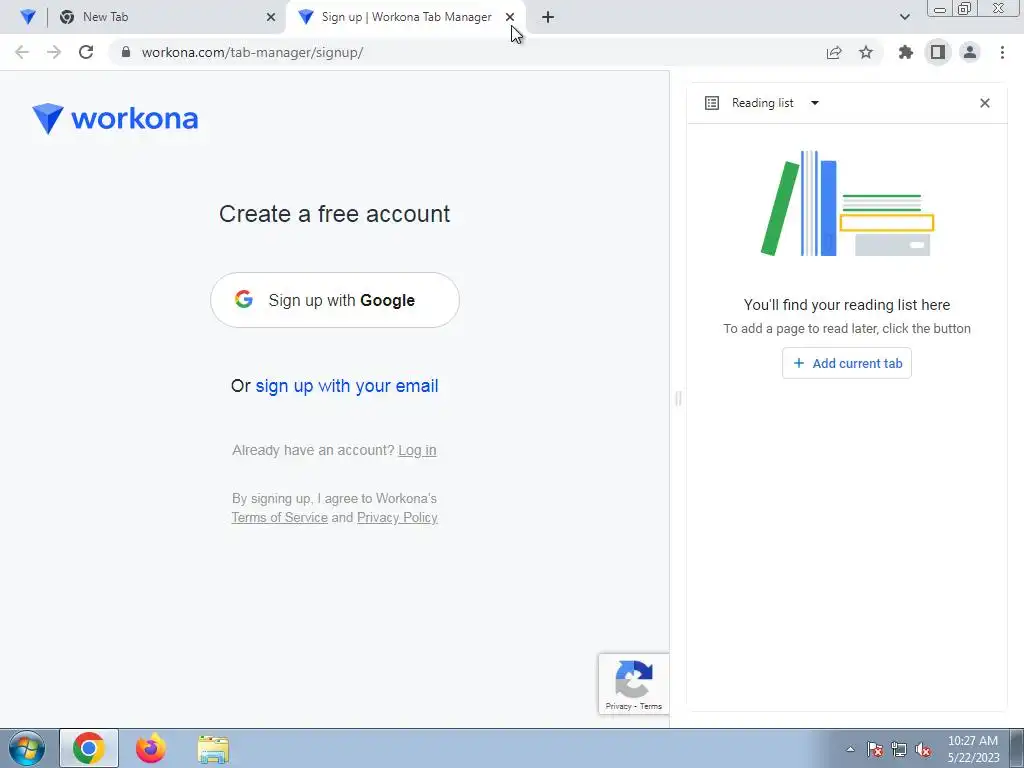
Task: Open the Terms of Service link
Action: click(280, 517)
